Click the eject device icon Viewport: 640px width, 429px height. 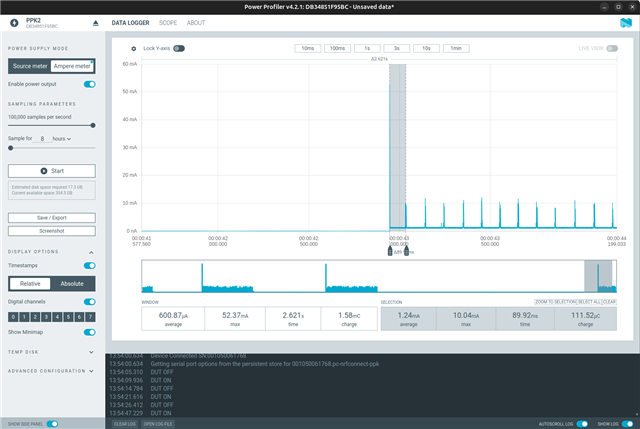pos(96,23)
